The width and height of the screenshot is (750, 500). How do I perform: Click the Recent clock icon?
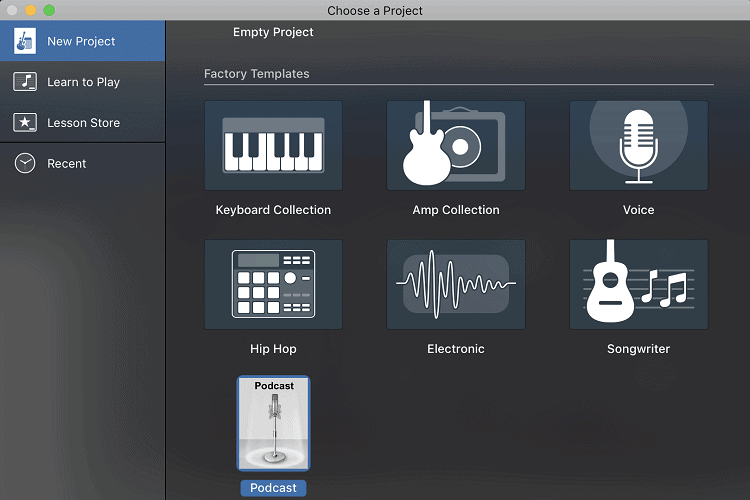[x=25, y=163]
